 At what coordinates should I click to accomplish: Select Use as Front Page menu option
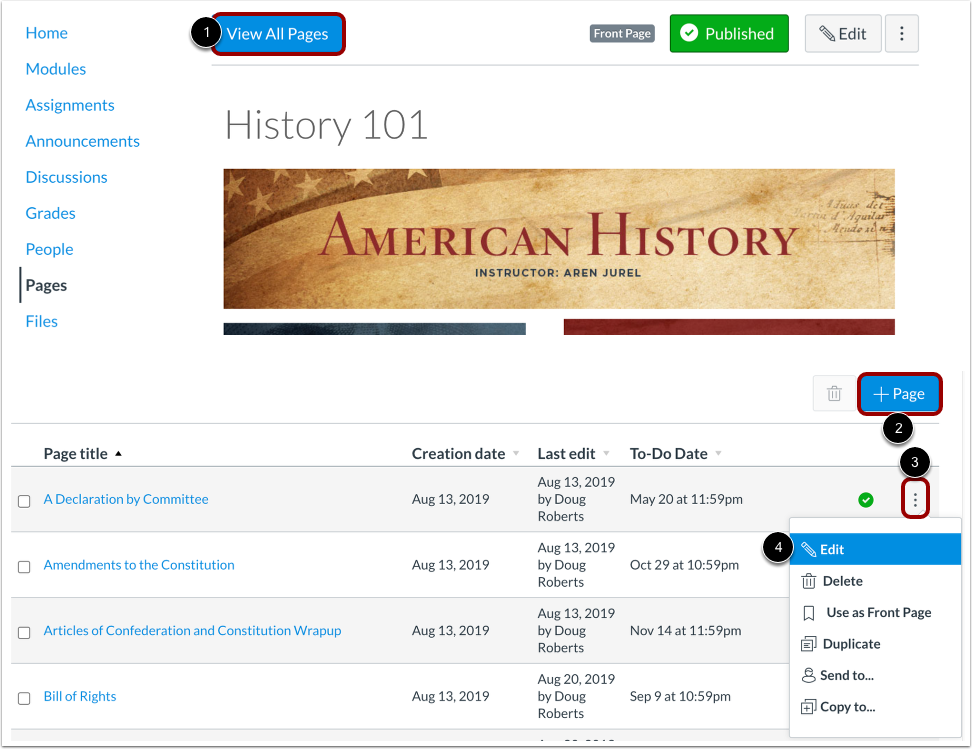[875, 613]
